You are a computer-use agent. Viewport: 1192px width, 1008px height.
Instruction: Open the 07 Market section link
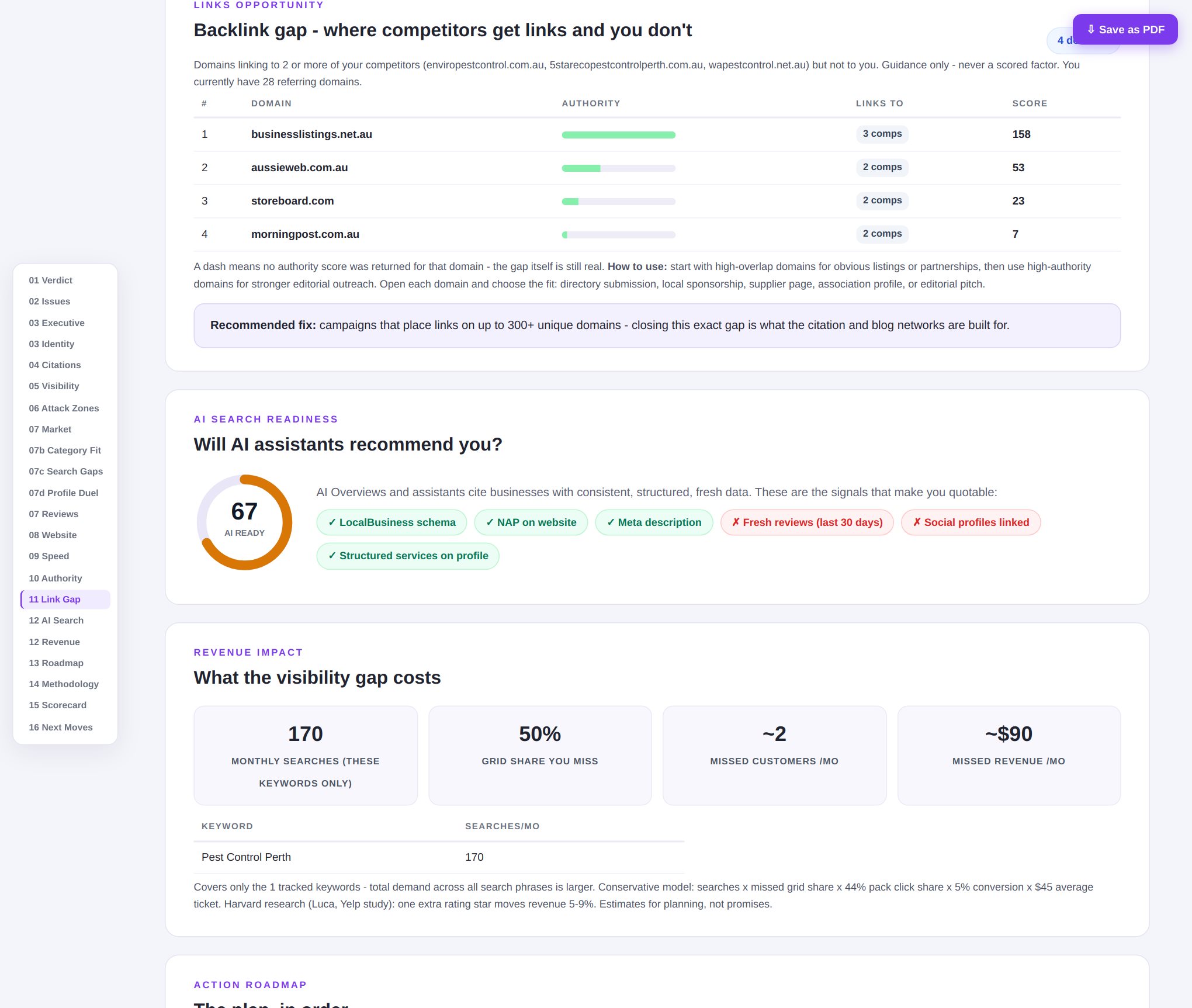click(x=50, y=429)
